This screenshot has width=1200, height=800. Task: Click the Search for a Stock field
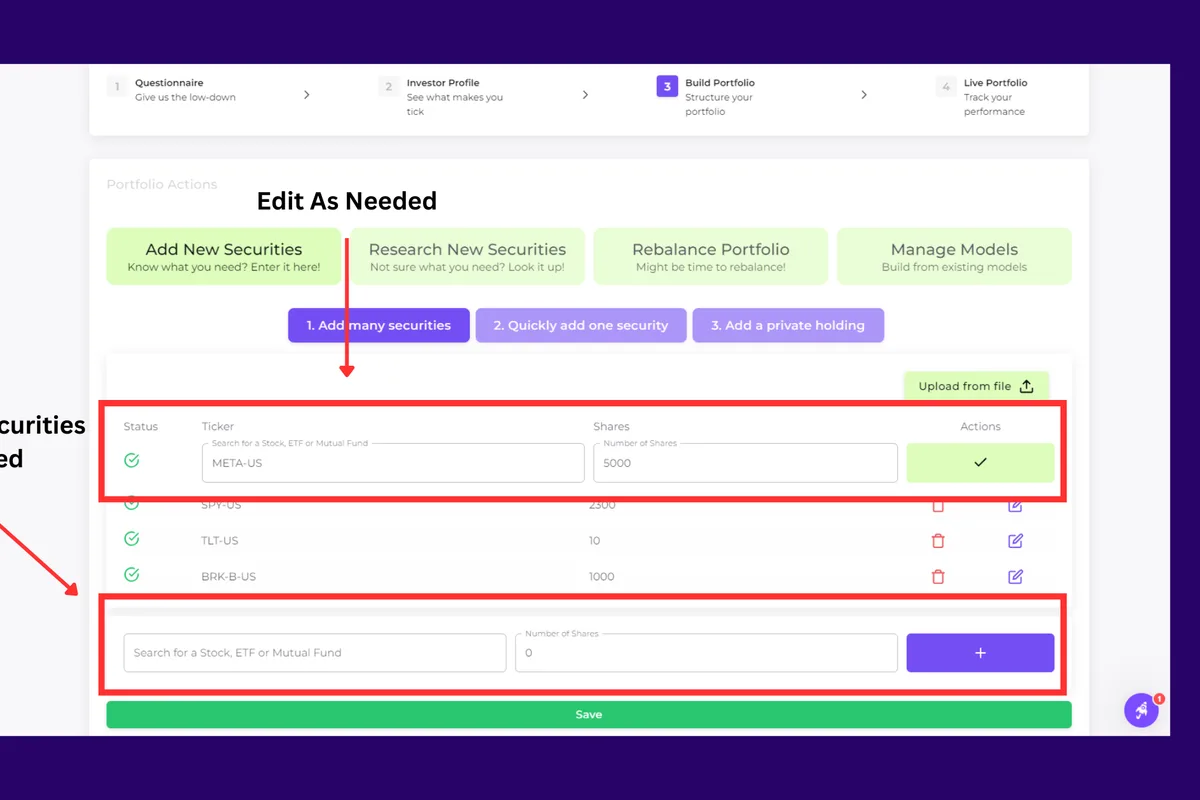(x=313, y=652)
